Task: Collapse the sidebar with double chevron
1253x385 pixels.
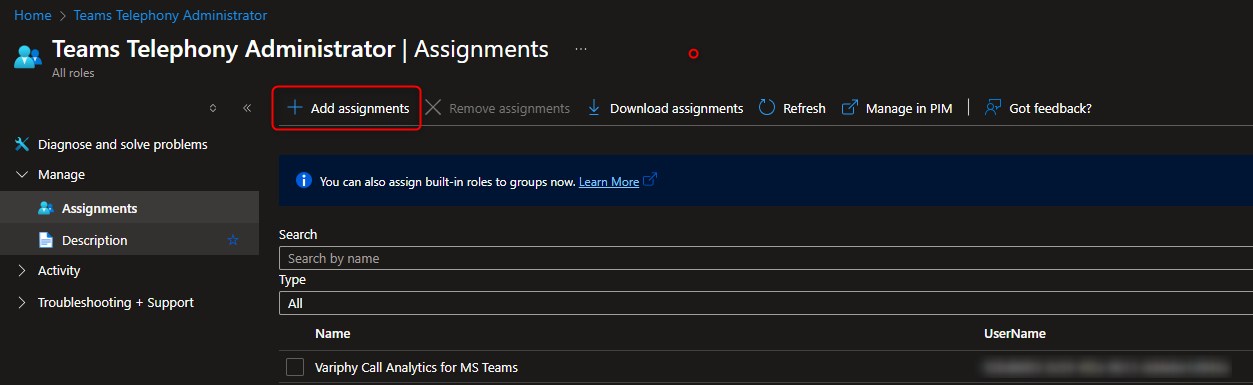Action: (x=247, y=108)
